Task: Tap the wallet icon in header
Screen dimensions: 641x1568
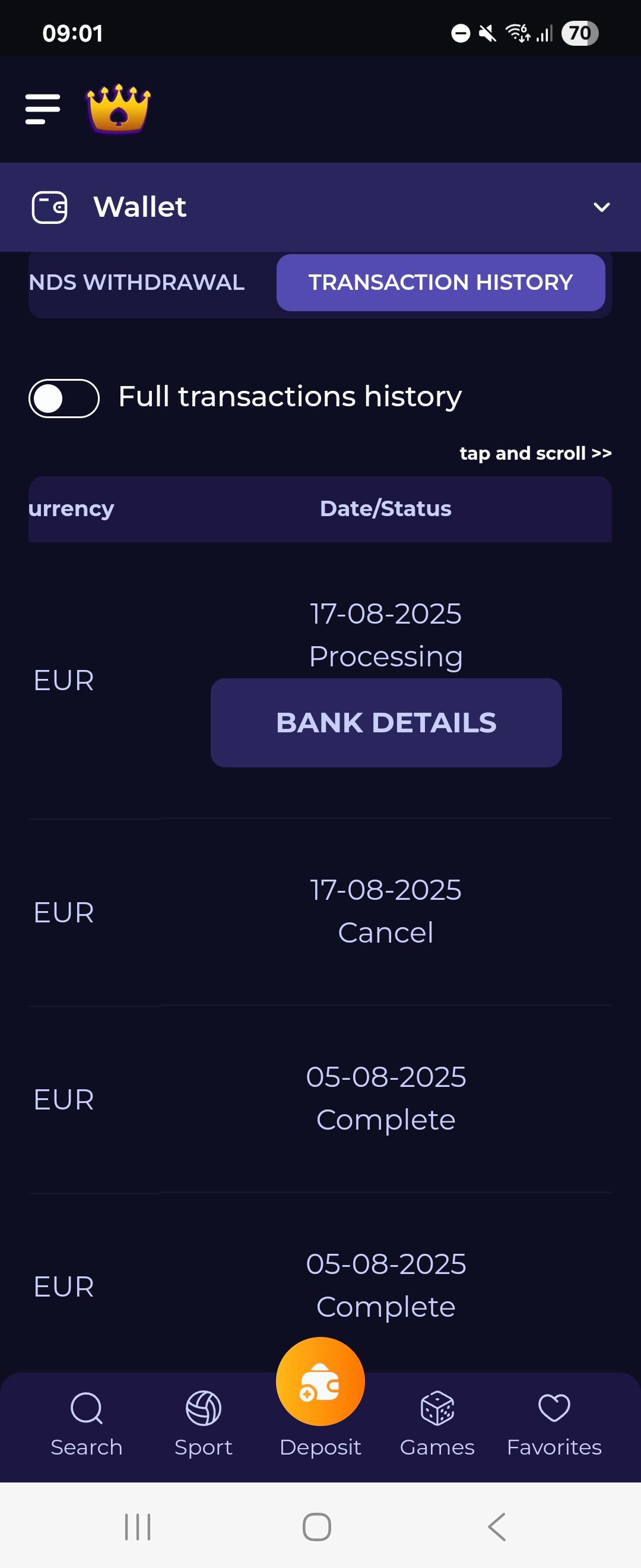Action: point(49,207)
